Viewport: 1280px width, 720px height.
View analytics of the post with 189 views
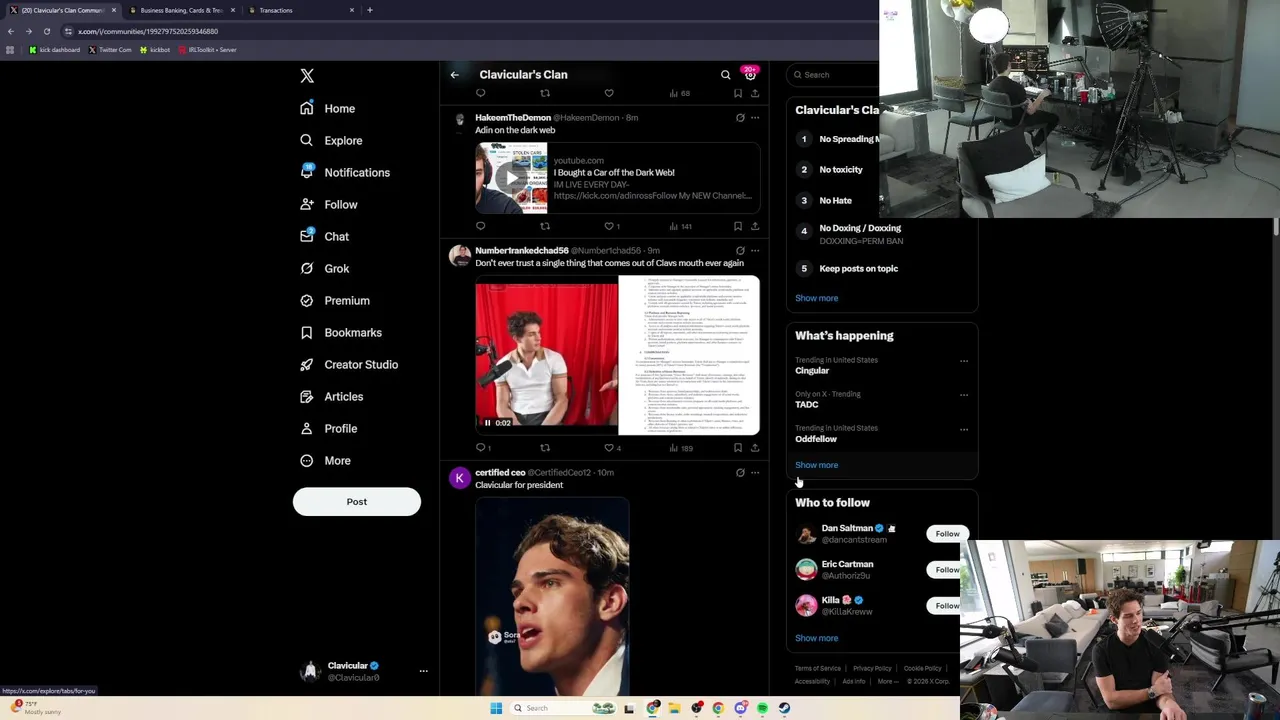click(x=681, y=448)
